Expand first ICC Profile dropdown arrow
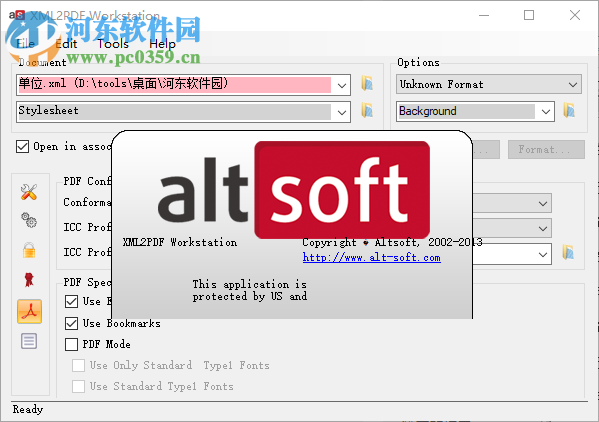Screen dimensions: 599x422 543,228
